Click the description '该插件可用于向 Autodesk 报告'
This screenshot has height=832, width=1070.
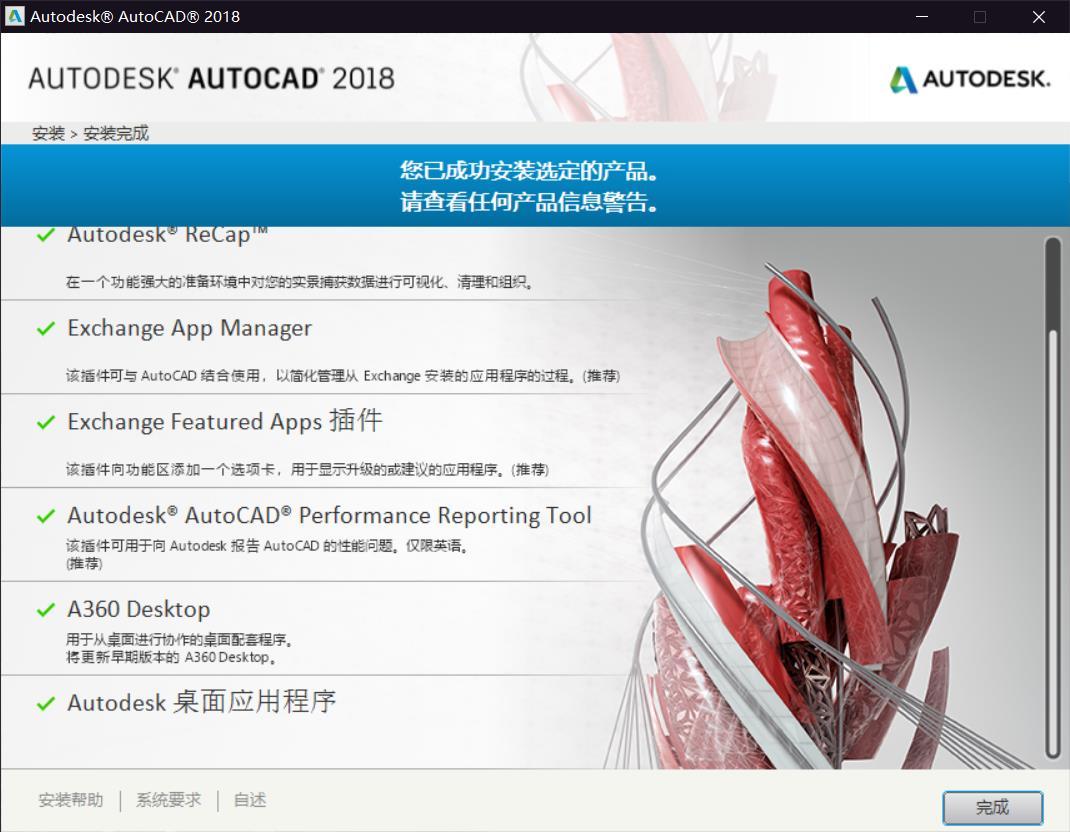[x=267, y=546]
